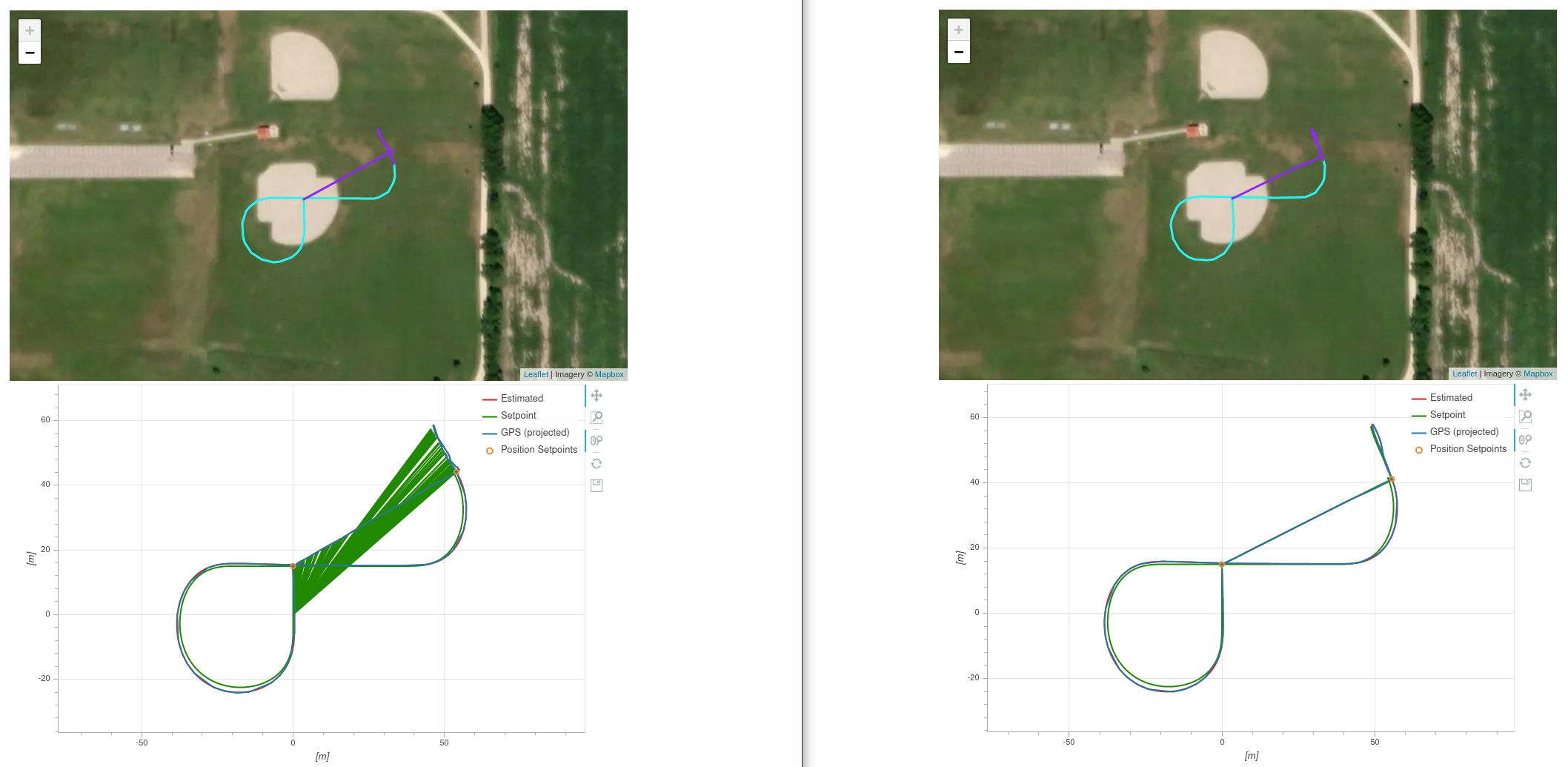This screenshot has height=767, width=1568.
Task: Select the wheel zoom tool on the right plot
Action: coord(1526,439)
